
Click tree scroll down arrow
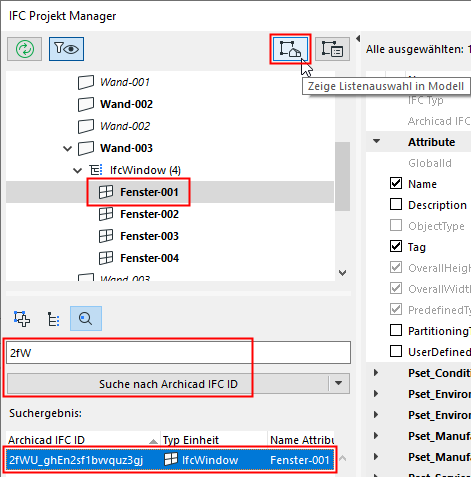tap(342, 273)
